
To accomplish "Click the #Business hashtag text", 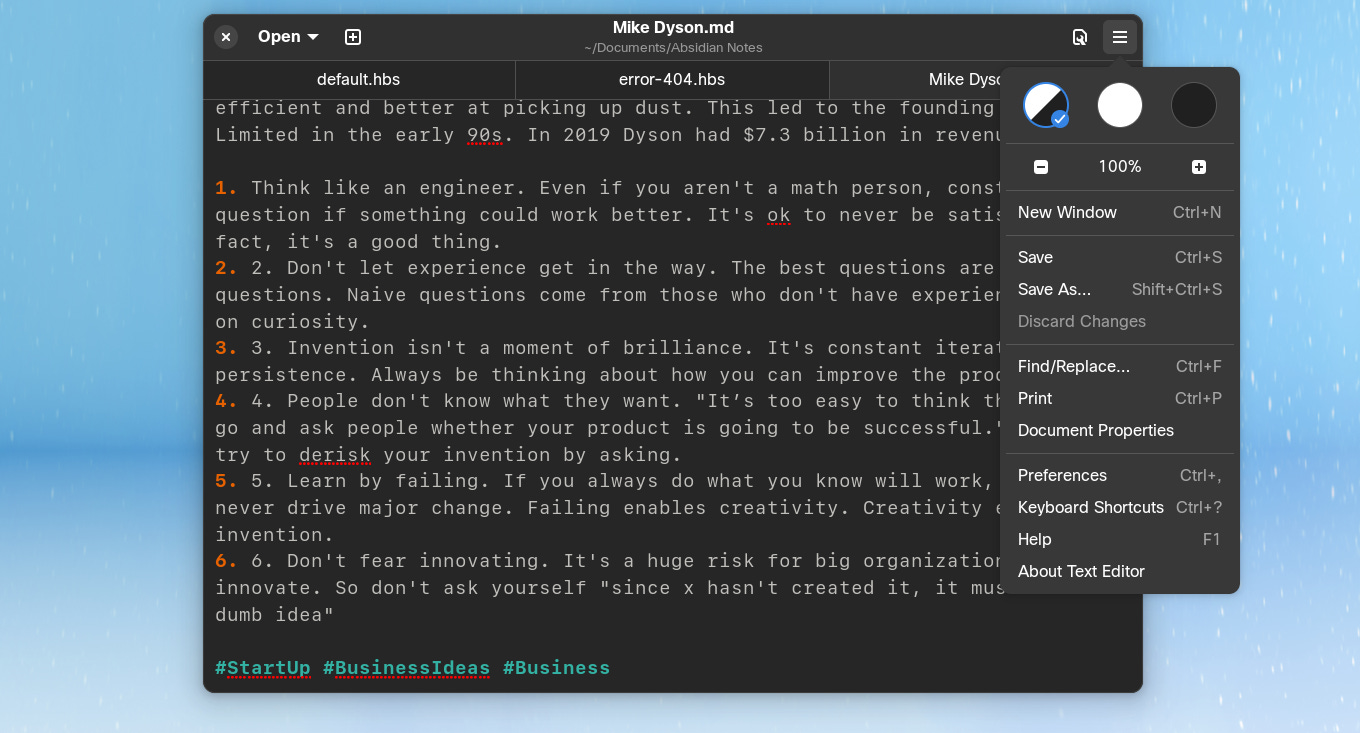I will [x=556, y=668].
